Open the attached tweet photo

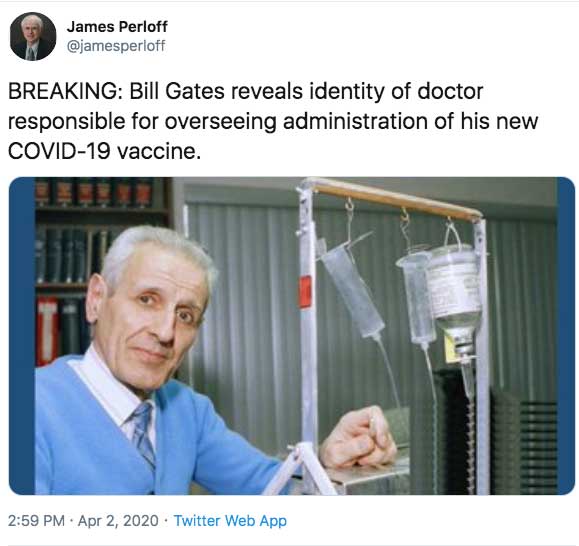coord(292,336)
